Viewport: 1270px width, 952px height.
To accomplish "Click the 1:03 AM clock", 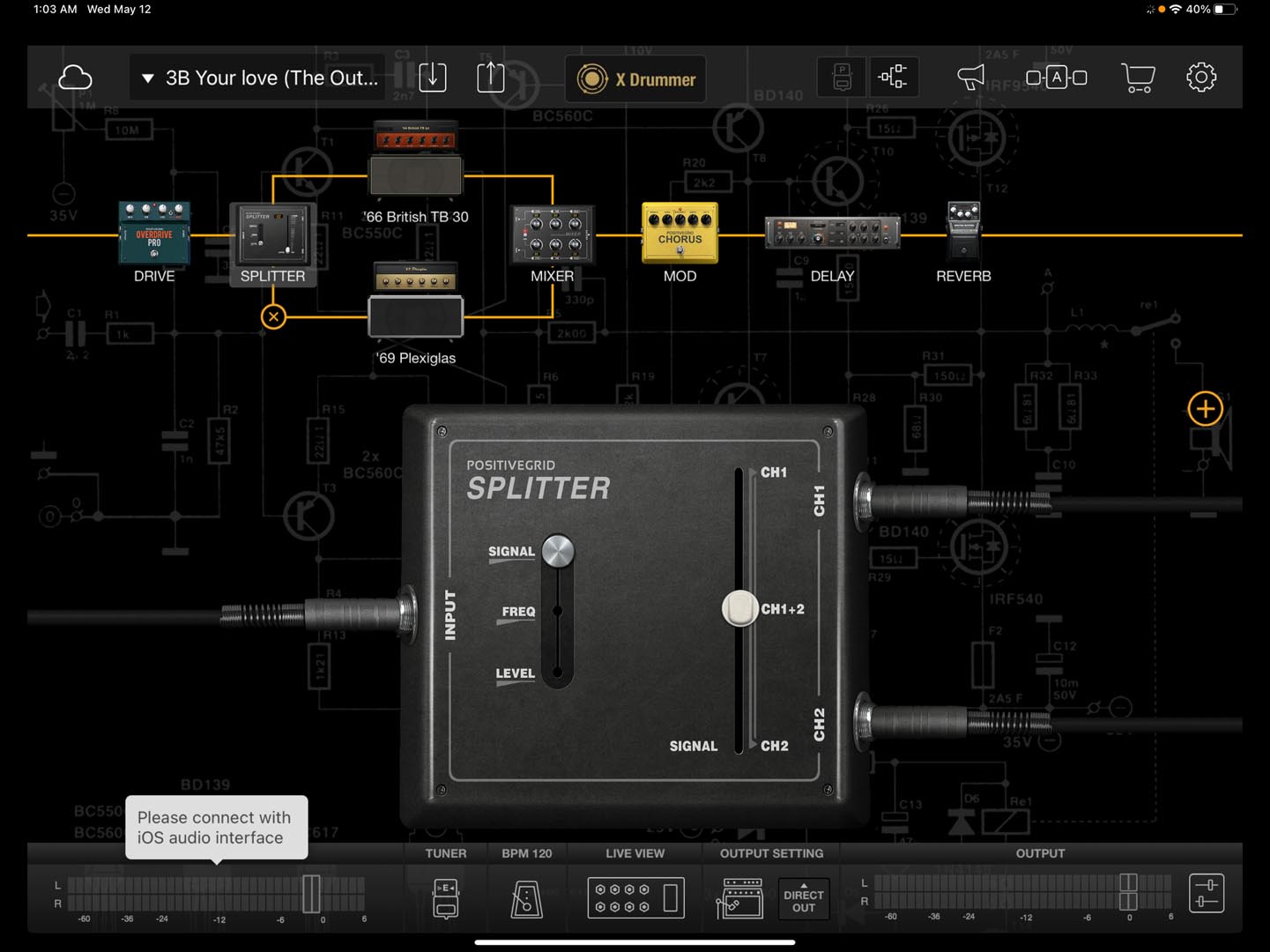I will click(x=55, y=9).
